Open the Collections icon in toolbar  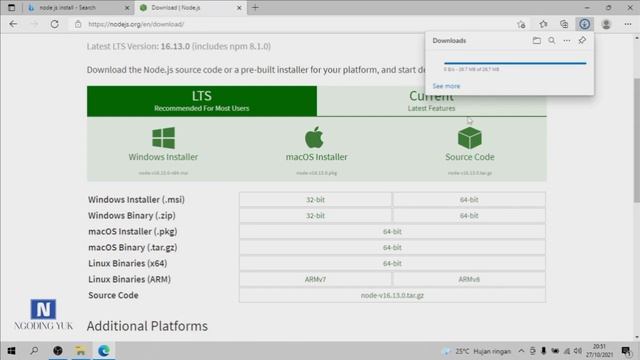tap(564, 24)
